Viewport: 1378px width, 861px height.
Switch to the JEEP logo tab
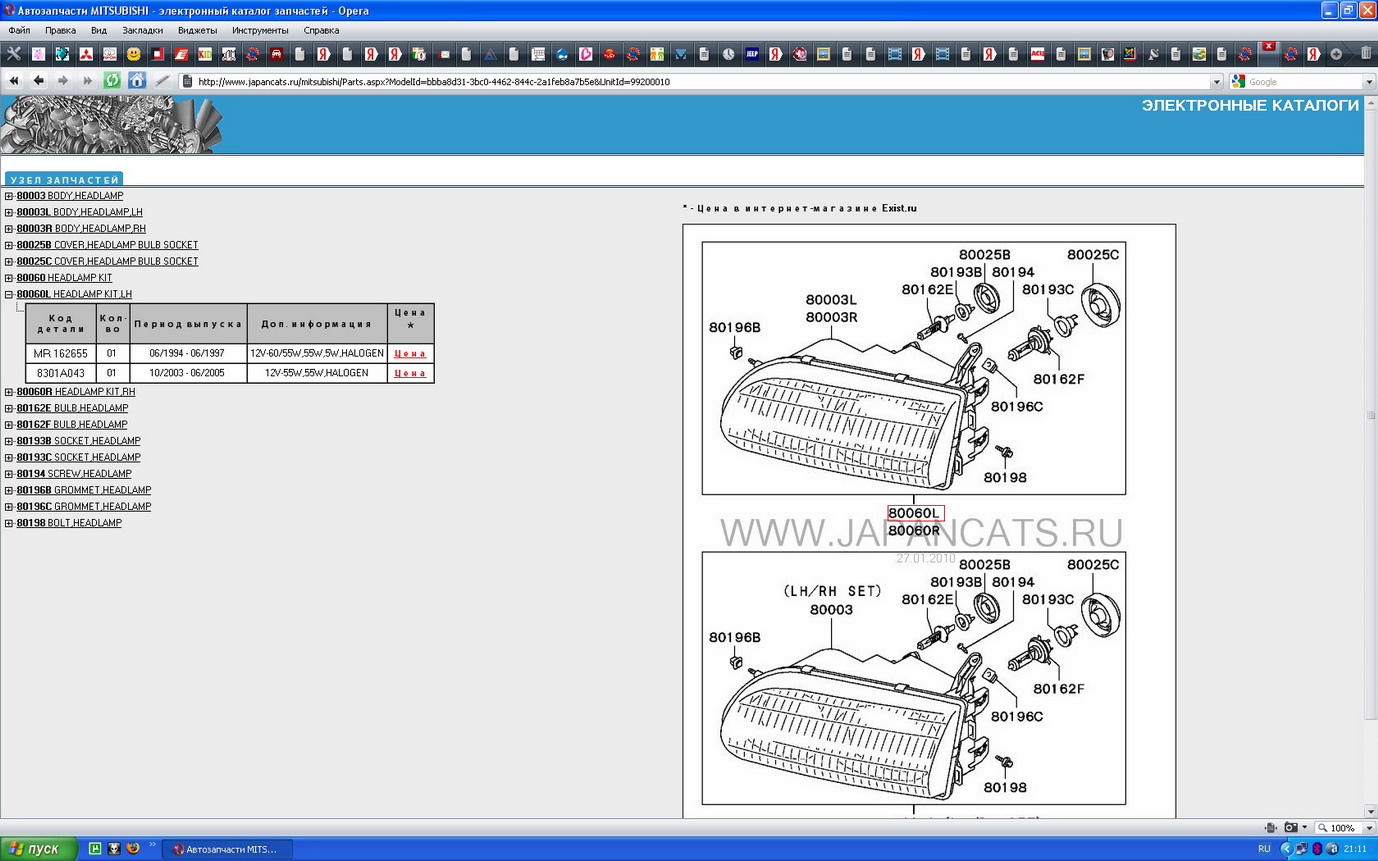[x=752, y=54]
